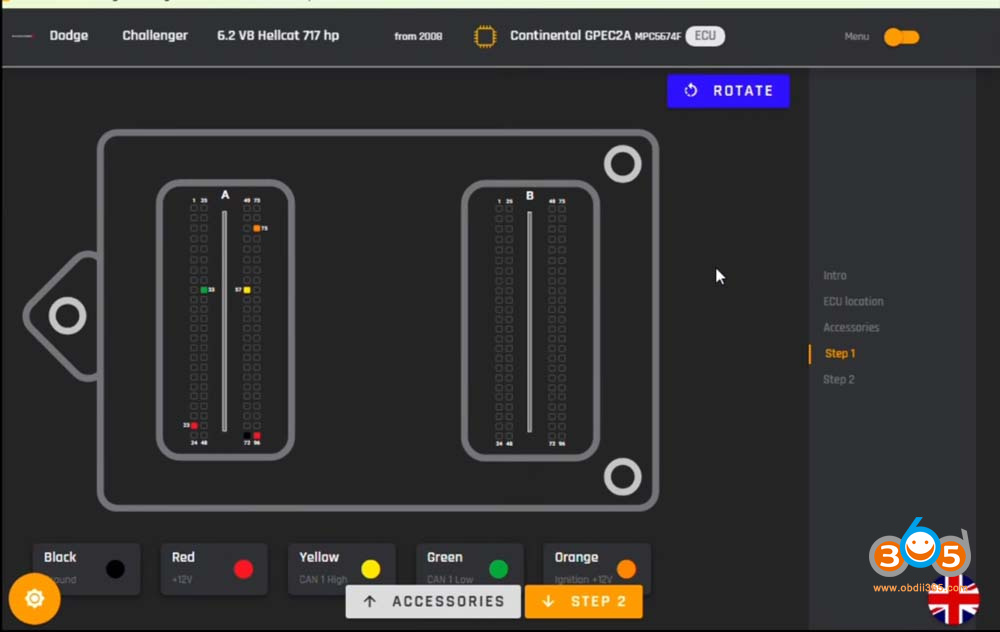Toggle the orange Menu switch
Viewport: 1000px width, 632px height.
[901, 37]
